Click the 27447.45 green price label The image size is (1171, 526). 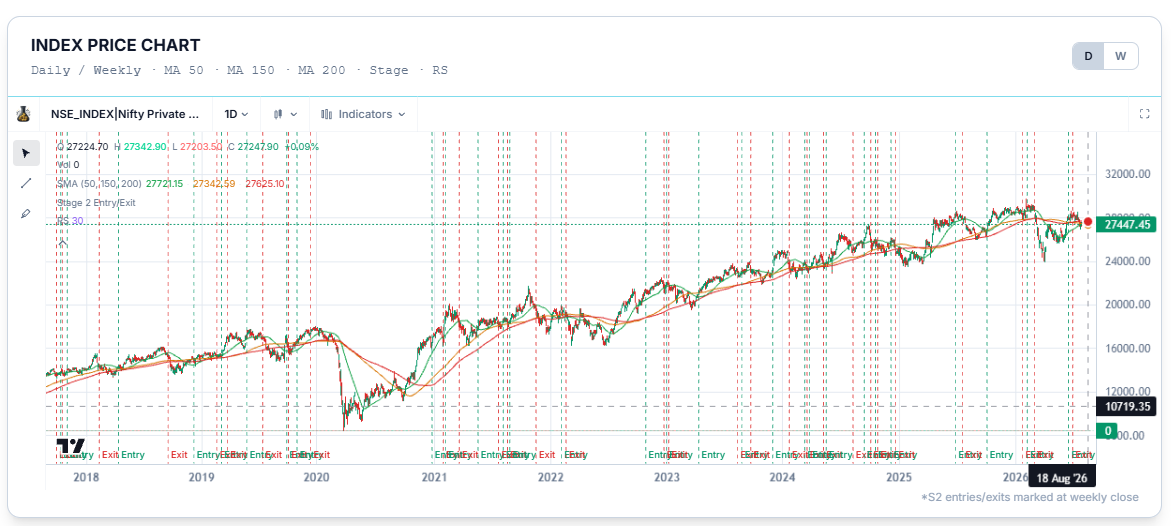1126,223
